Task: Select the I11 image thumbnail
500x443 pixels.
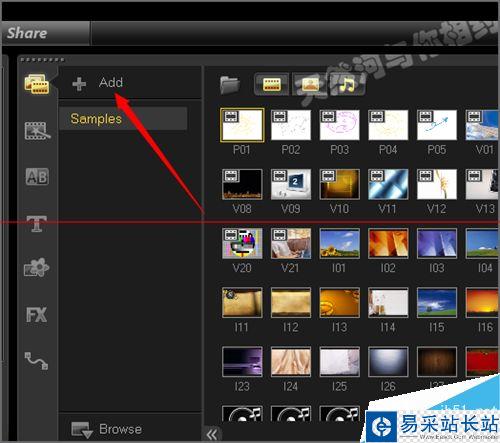Action: pyautogui.click(x=242, y=303)
